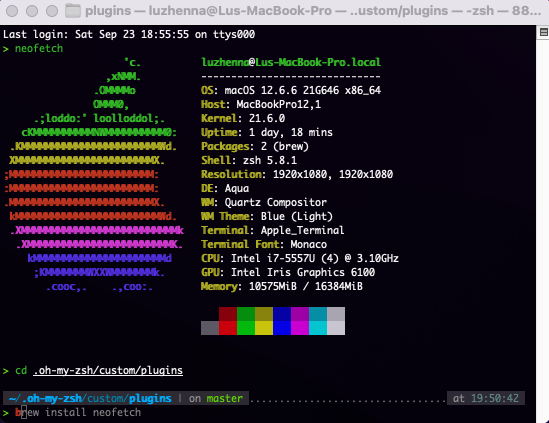Click the Apple logo ASCII art
The image size is (549, 423).
click(93, 174)
